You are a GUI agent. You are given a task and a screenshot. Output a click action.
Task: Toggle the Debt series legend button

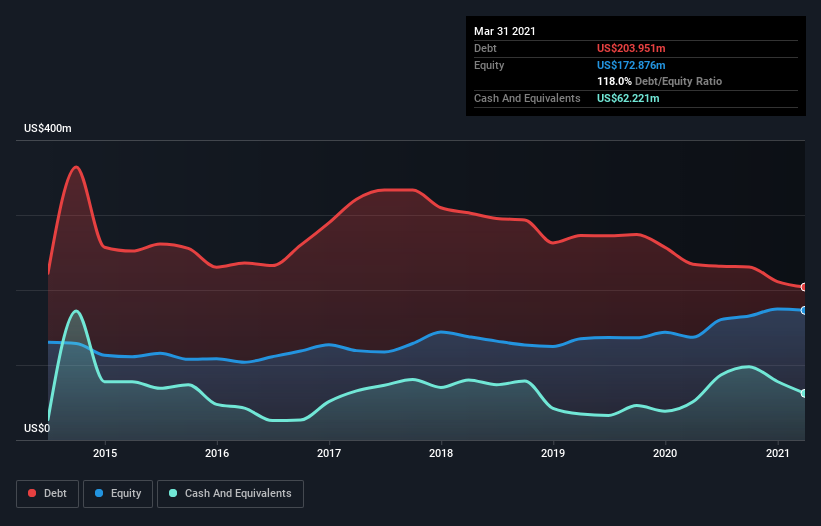tap(48, 494)
